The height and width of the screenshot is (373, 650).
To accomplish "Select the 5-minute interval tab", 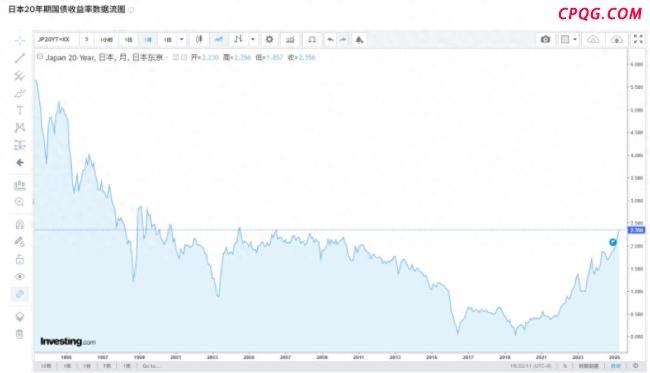I will [x=87, y=39].
